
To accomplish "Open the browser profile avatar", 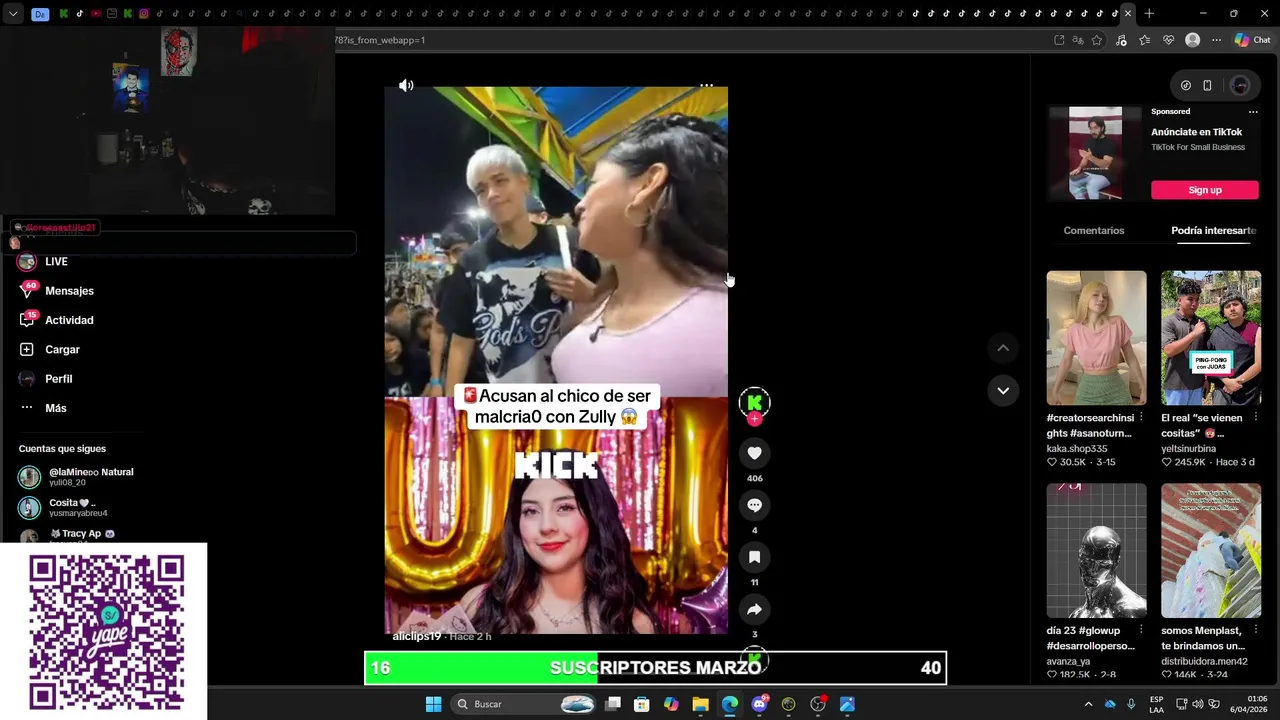I will pyautogui.click(x=1192, y=40).
